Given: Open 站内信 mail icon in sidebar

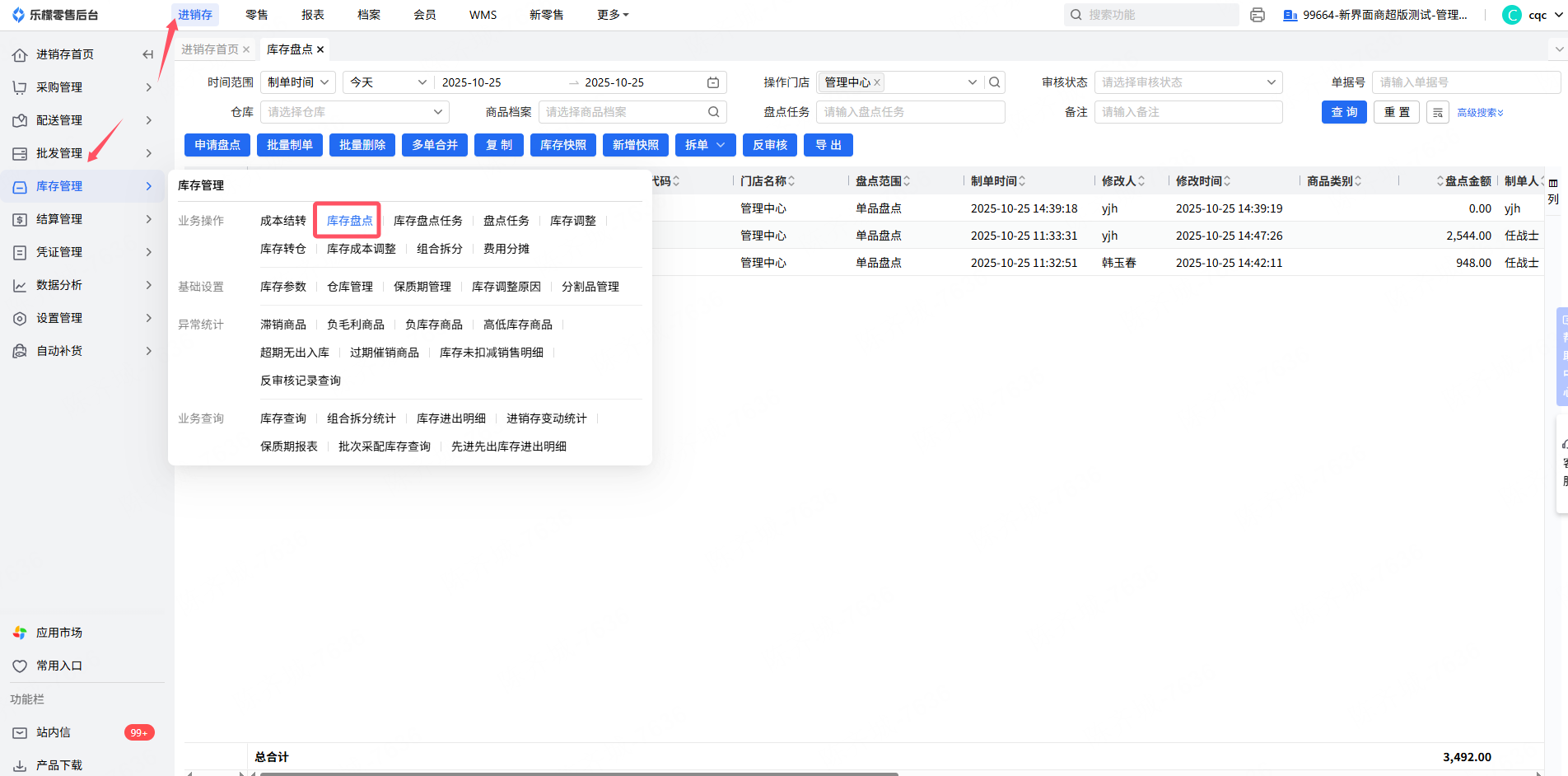Looking at the screenshot, I should [x=20, y=732].
